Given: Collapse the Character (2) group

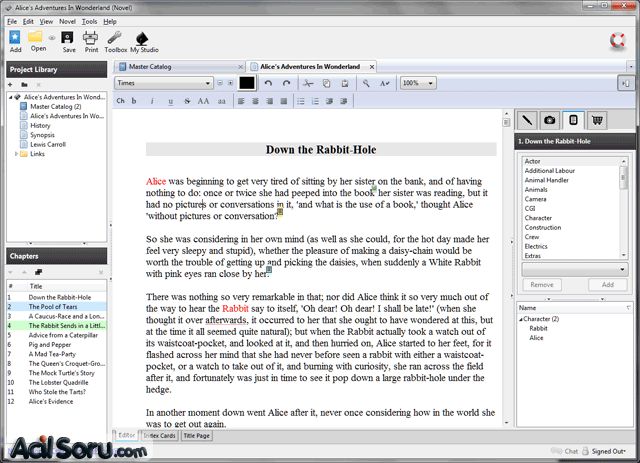Looking at the screenshot, I should 521,319.
